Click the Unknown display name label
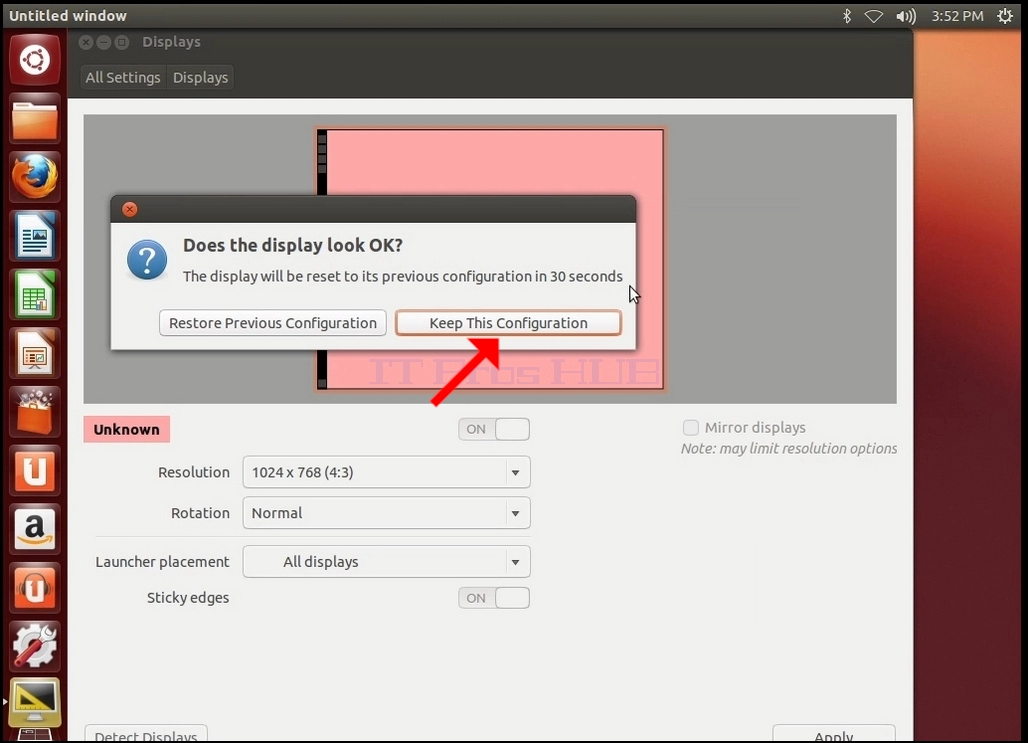Image resolution: width=1028 pixels, height=743 pixels. click(127, 430)
